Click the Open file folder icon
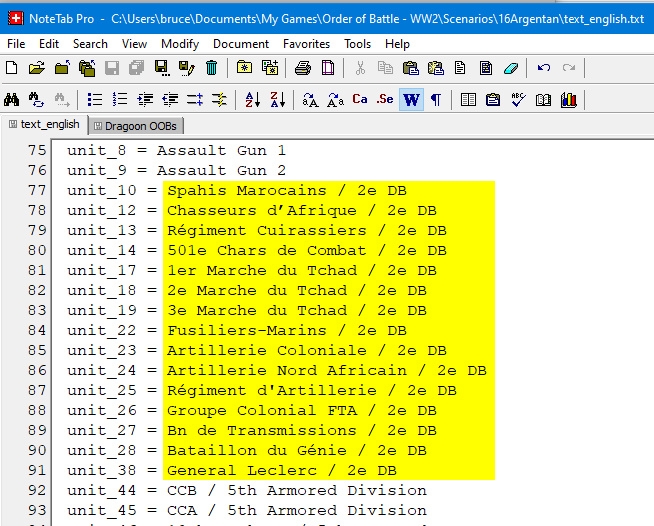 click(x=36, y=68)
